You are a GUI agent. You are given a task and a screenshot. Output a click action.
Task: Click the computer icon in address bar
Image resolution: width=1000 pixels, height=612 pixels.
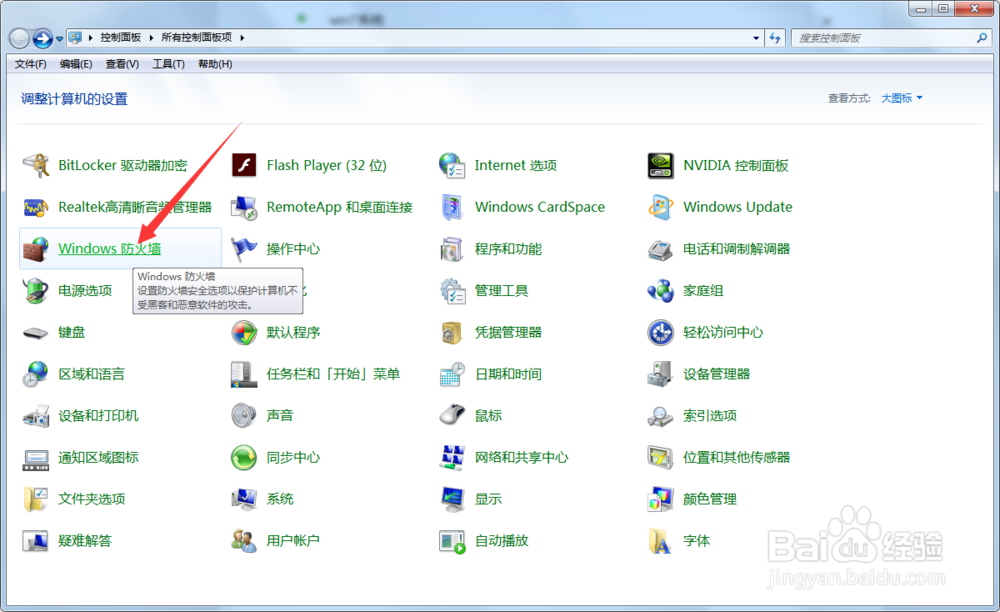(75, 38)
